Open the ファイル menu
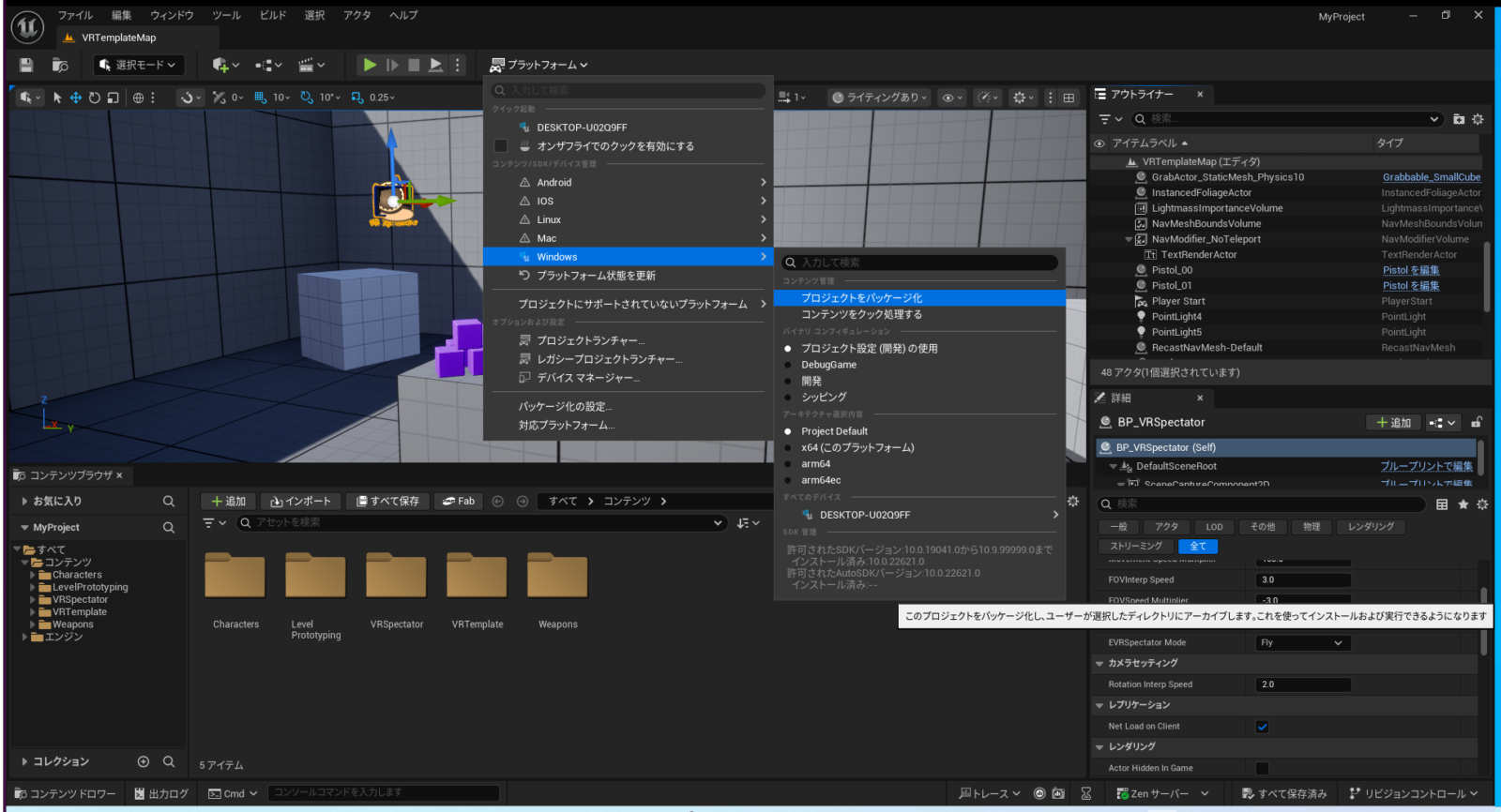This screenshot has width=1501, height=812. (x=75, y=15)
